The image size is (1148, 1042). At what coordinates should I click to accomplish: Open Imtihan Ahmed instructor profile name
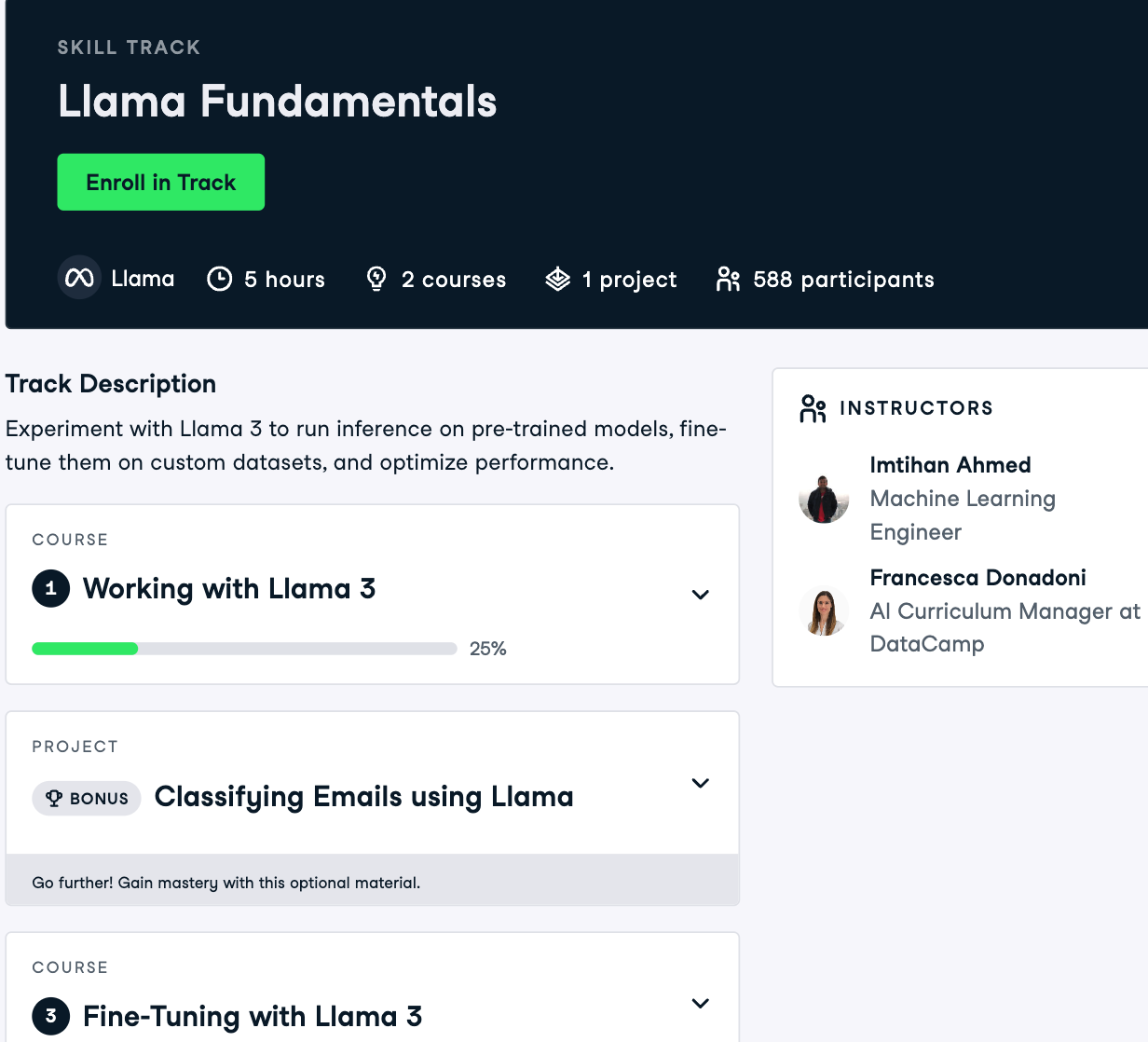[950, 465]
